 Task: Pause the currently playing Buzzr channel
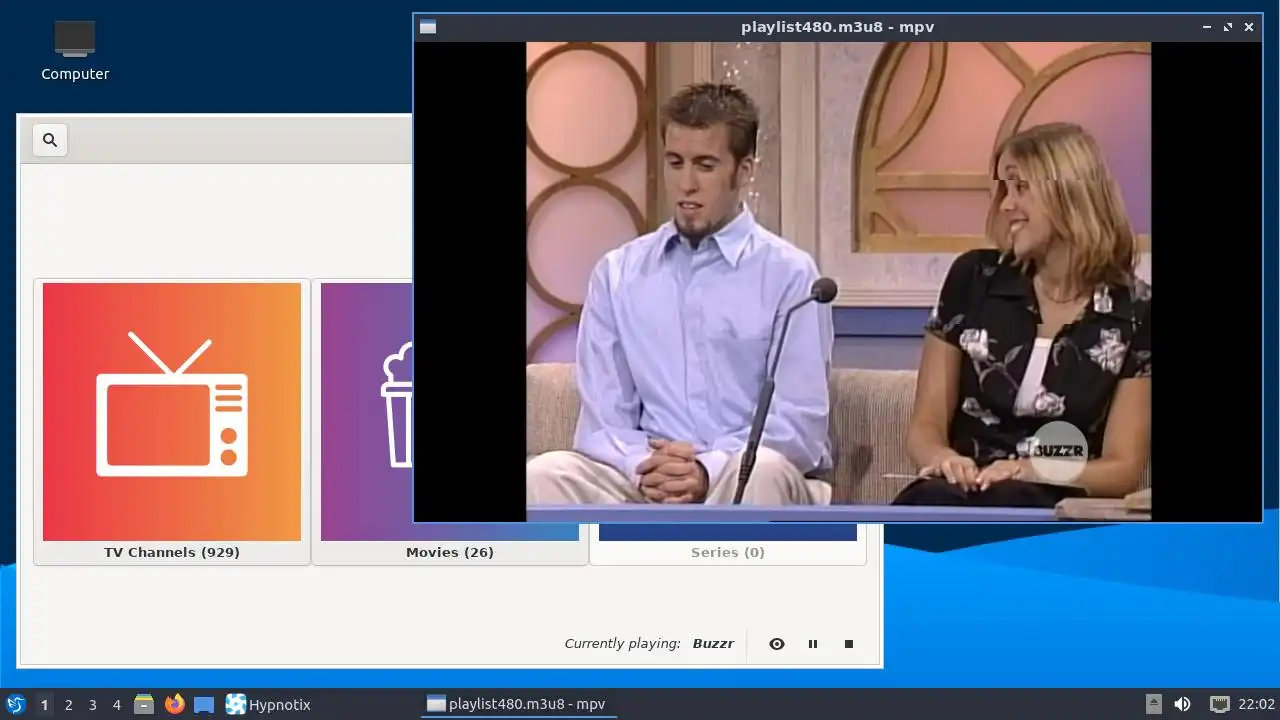click(x=813, y=644)
